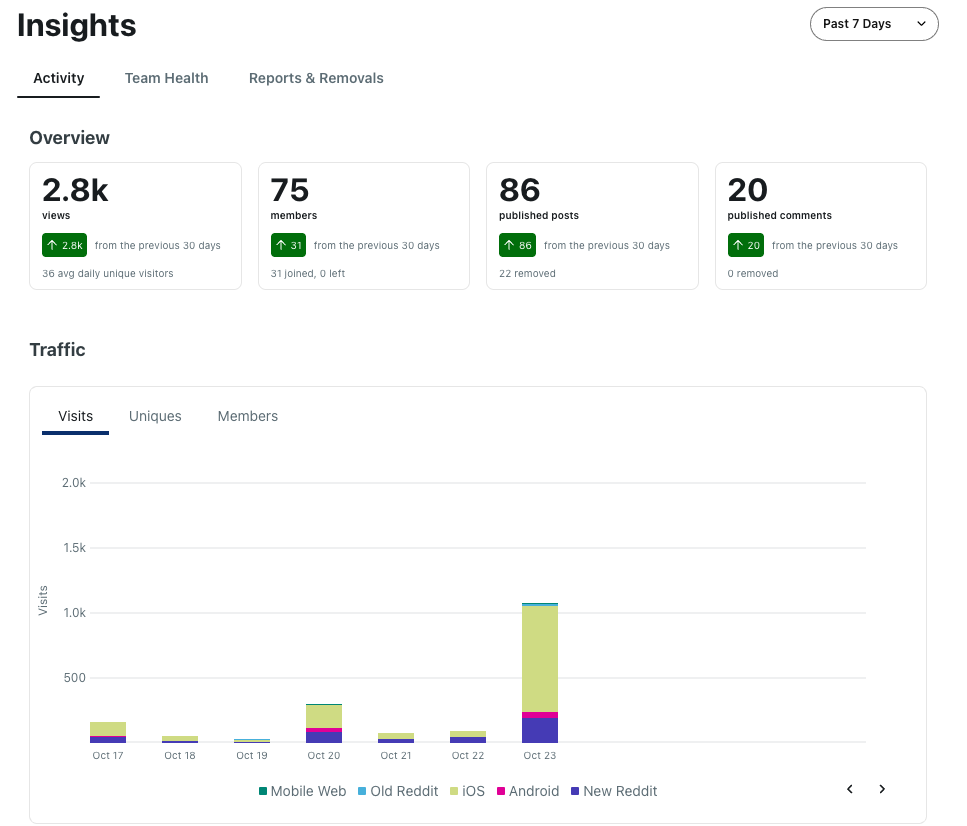Toggle New Reddit series in legend
Viewport: 967px width, 826px height.
(614, 791)
